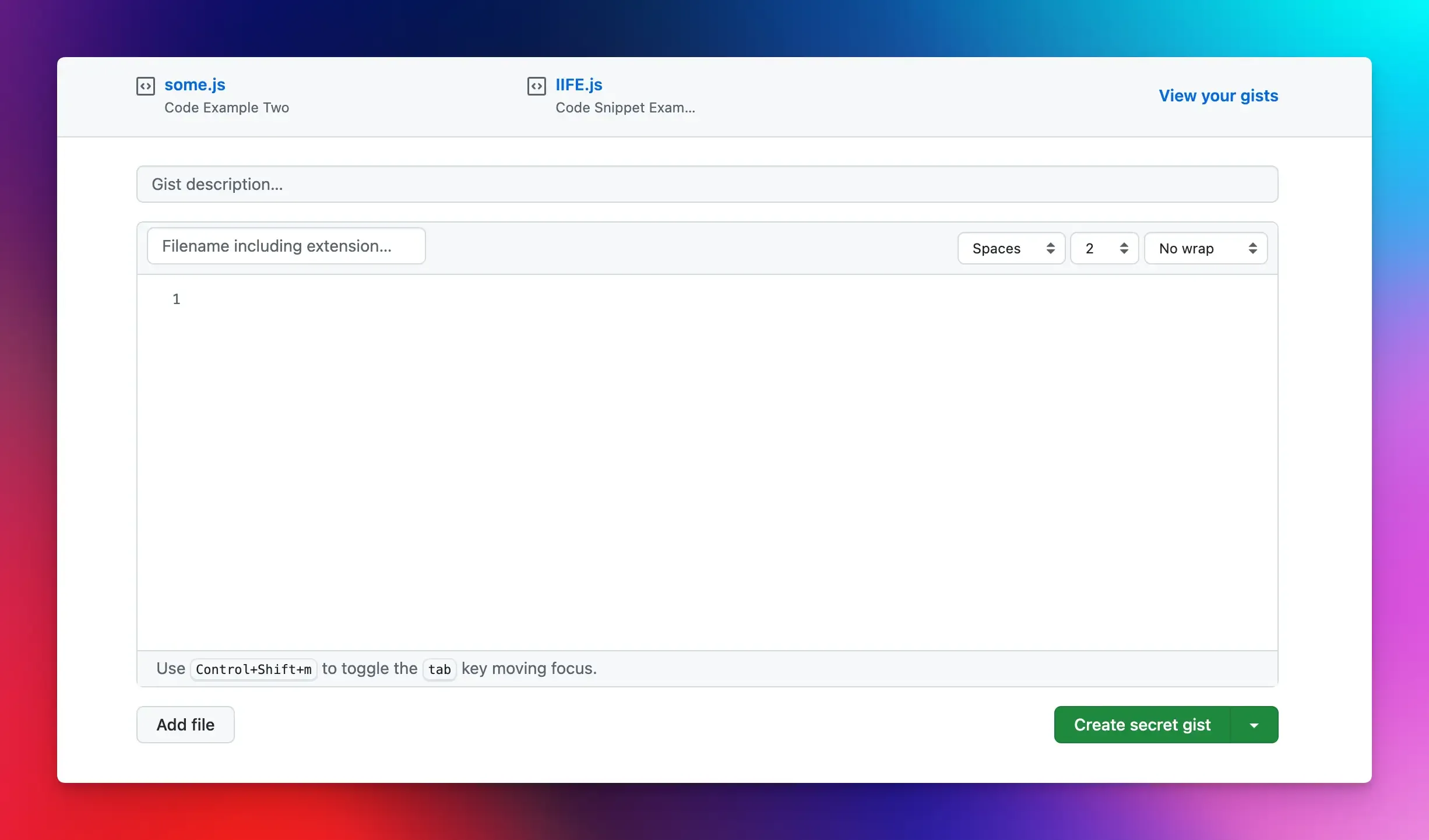Click the stepper arrows on the No wrap selector
Viewport: 1429px width, 840px height.
click(1254, 248)
